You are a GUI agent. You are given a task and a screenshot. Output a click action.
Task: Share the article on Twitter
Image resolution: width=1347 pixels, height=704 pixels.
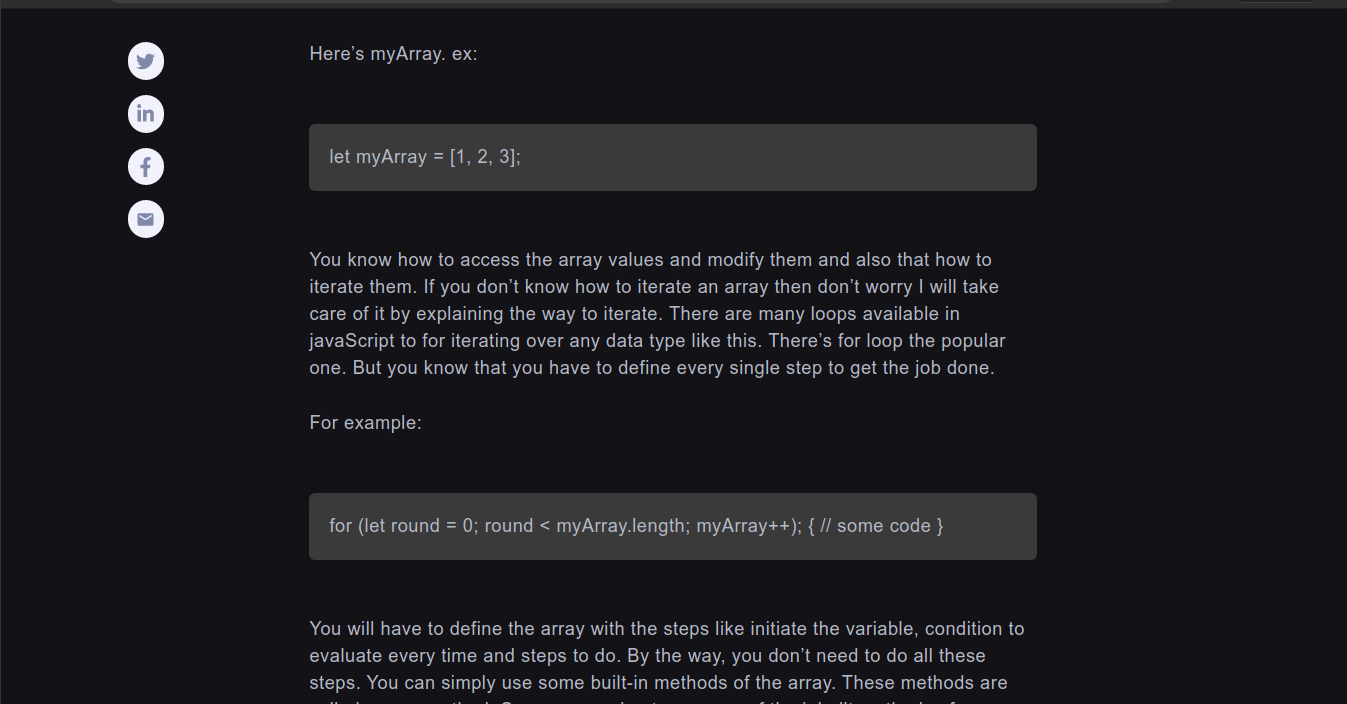pyautogui.click(x=146, y=61)
